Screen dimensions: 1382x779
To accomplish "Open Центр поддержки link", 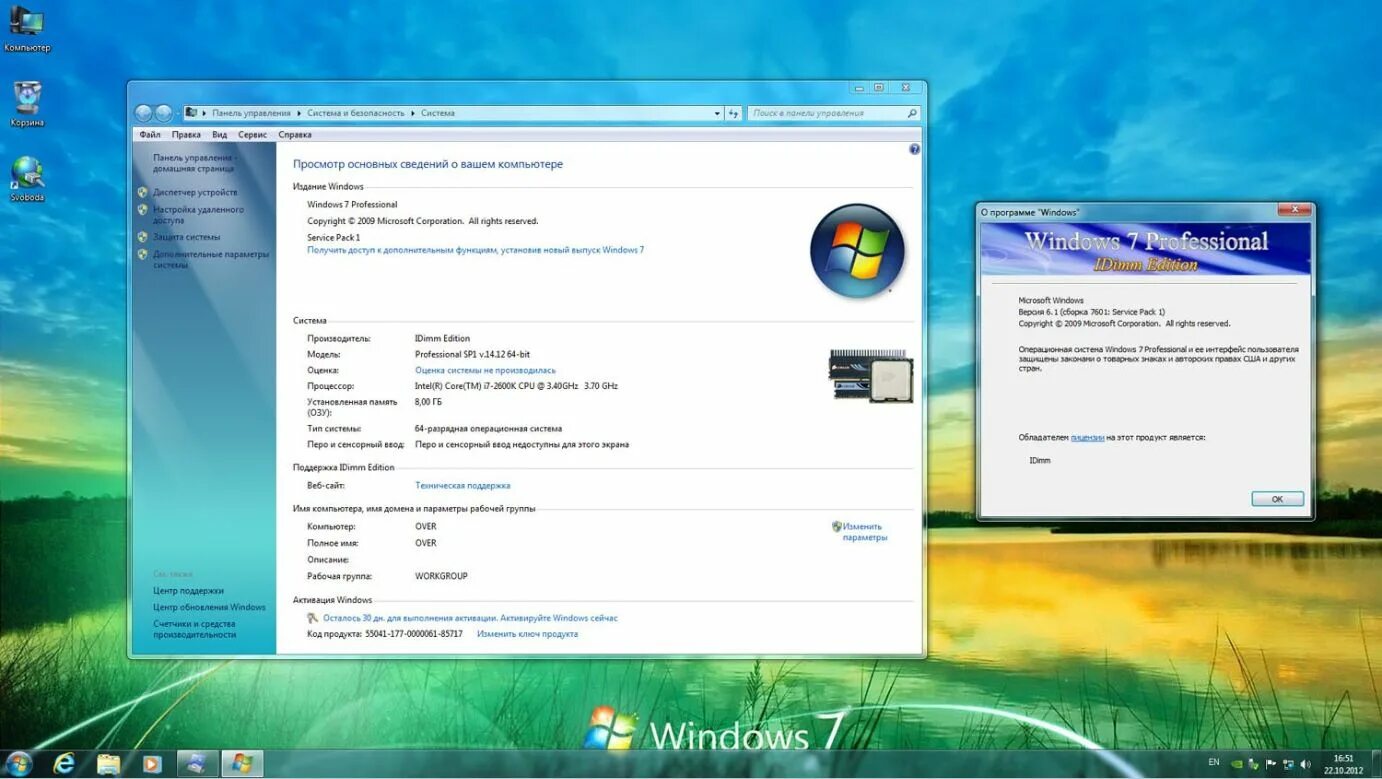I will [188, 591].
